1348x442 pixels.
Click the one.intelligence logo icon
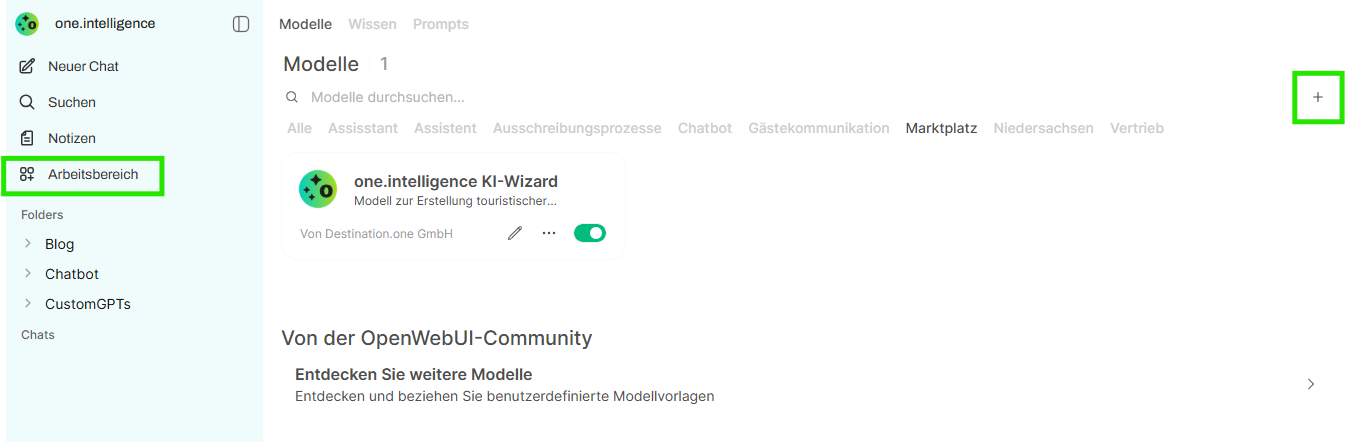click(x=27, y=24)
